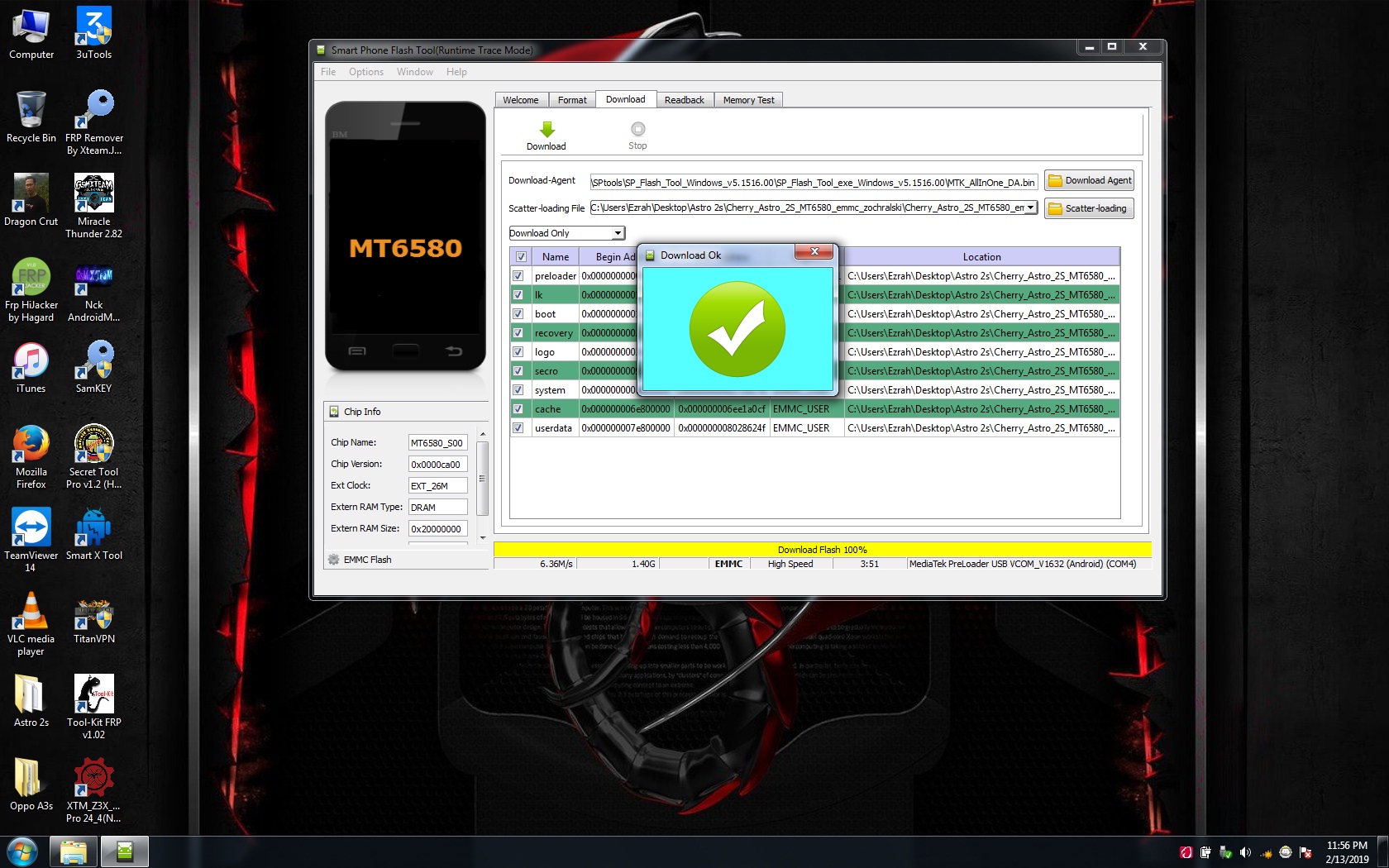Uncheck the recovery partition checkbox
The width and height of the screenshot is (1389, 868).
(x=518, y=333)
